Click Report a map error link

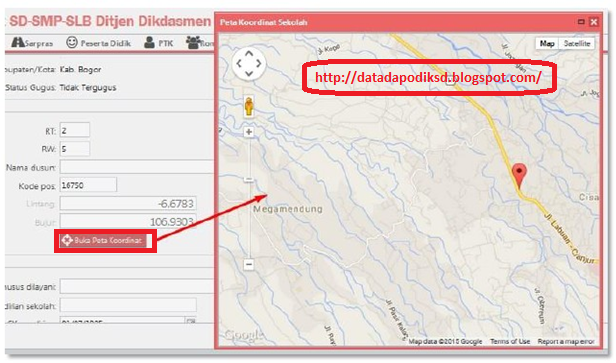click(566, 341)
